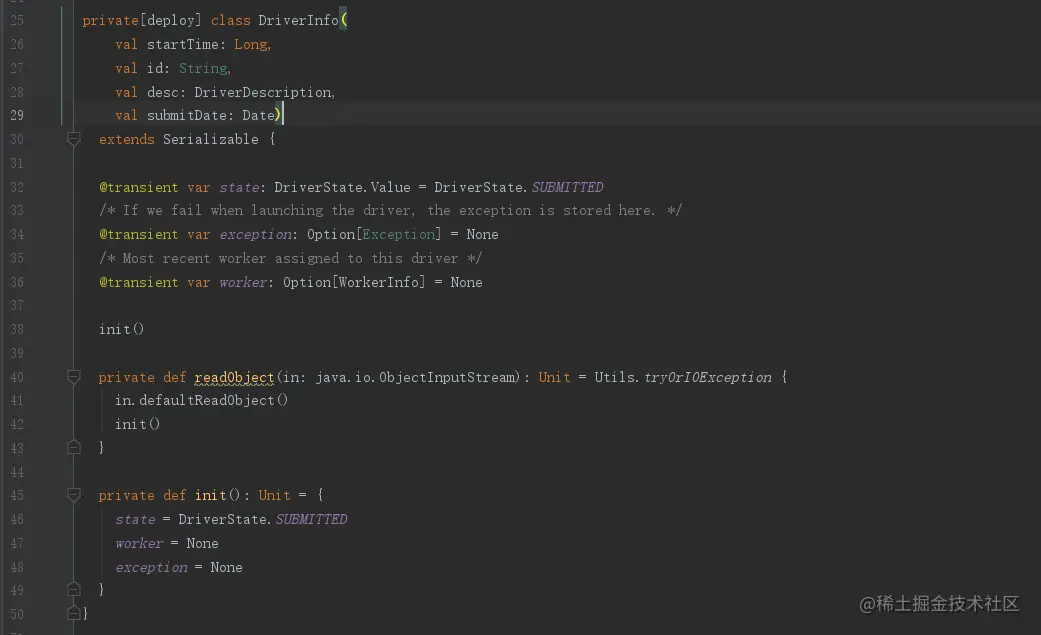Image resolution: width=1041 pixels, height=635 pixels.
Task: Click java.io.ObjectInputStream parameter type
Action: coord(418,377)
